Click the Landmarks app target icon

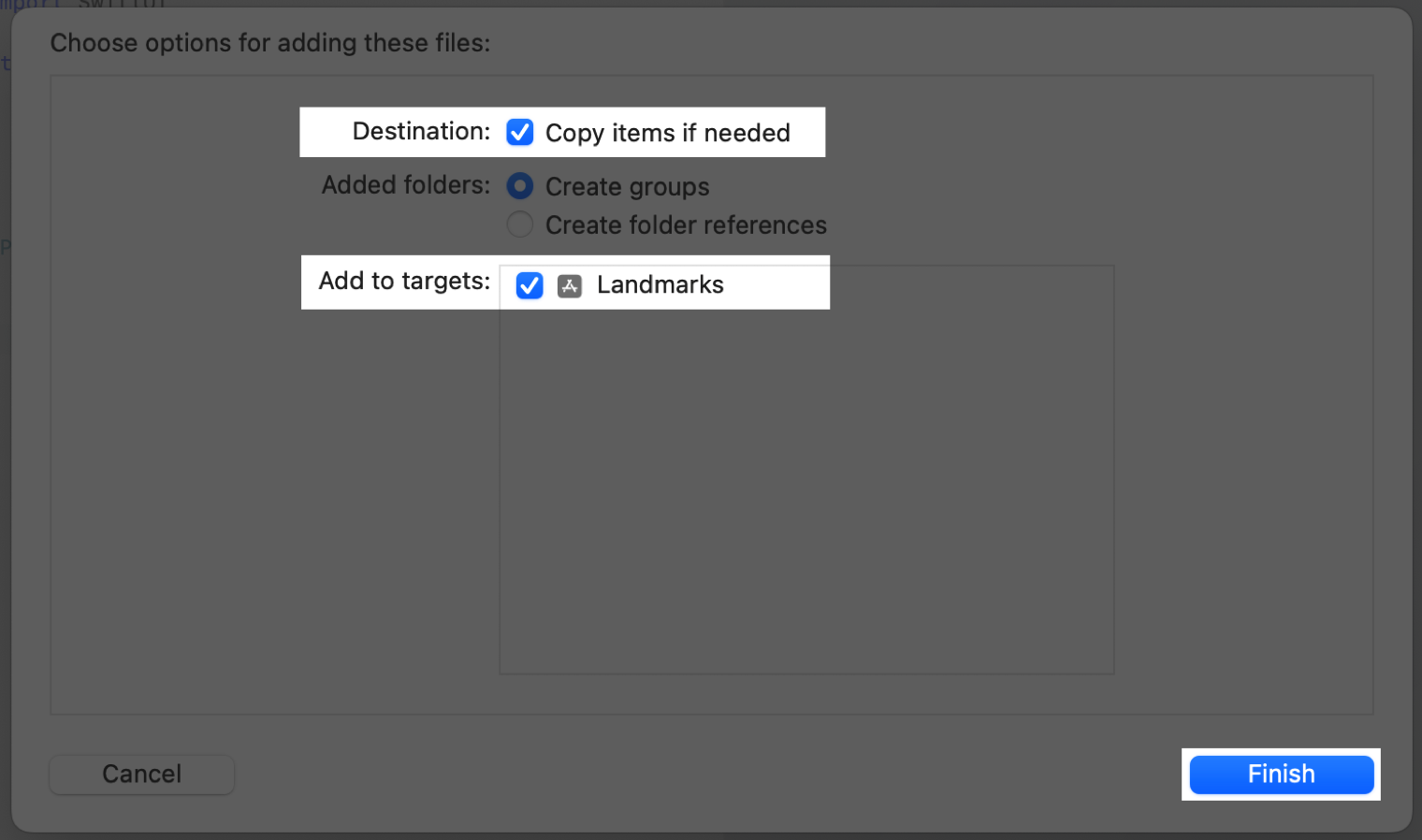570,285
